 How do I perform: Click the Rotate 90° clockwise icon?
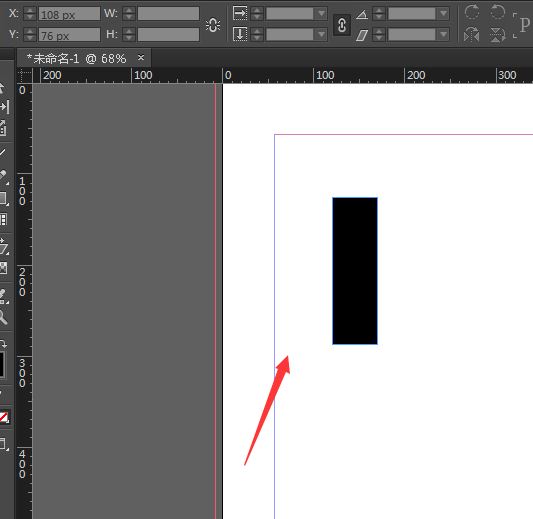(472, 13)
